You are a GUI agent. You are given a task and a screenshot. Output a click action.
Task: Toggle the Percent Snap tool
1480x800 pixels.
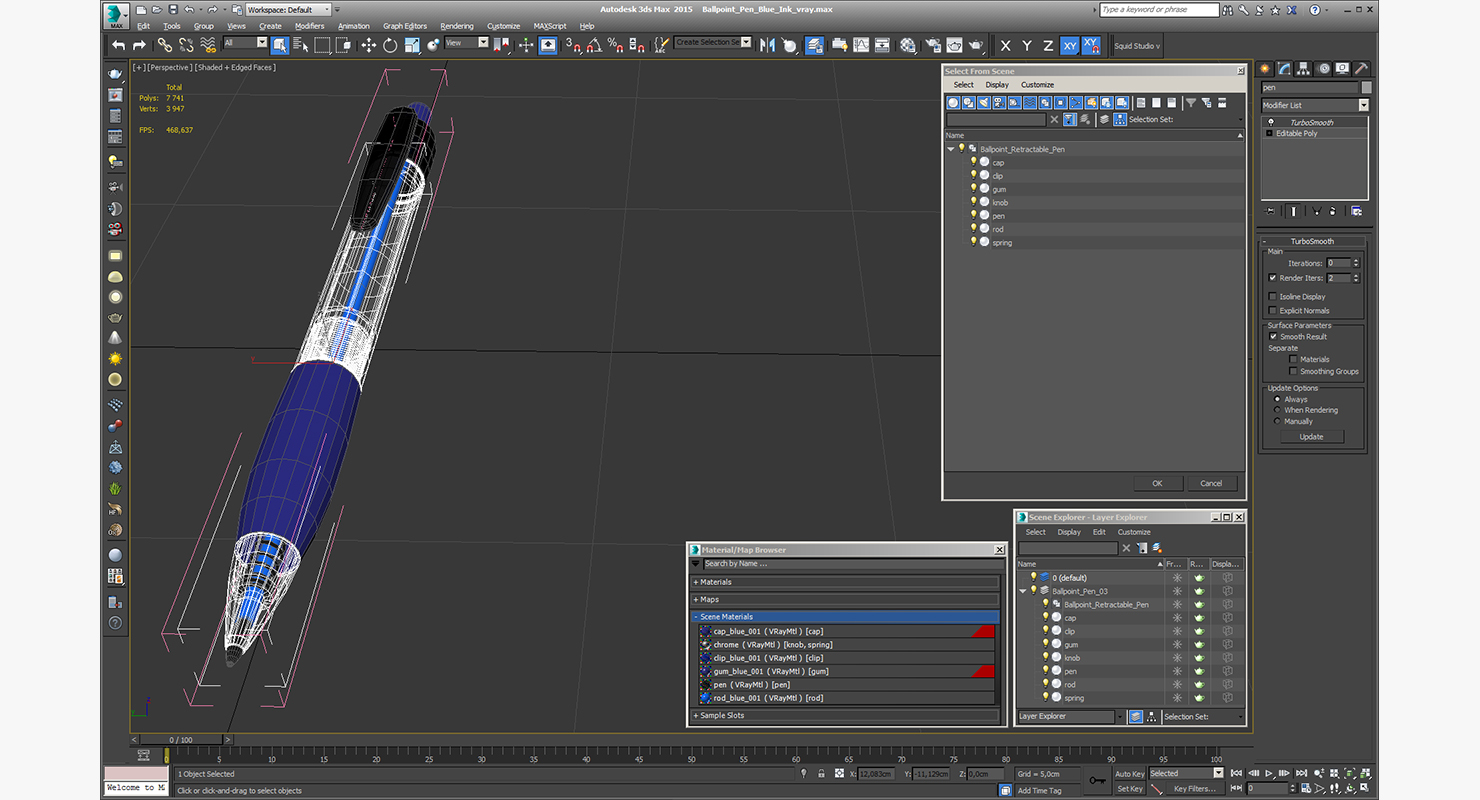(x=615, y=45)
